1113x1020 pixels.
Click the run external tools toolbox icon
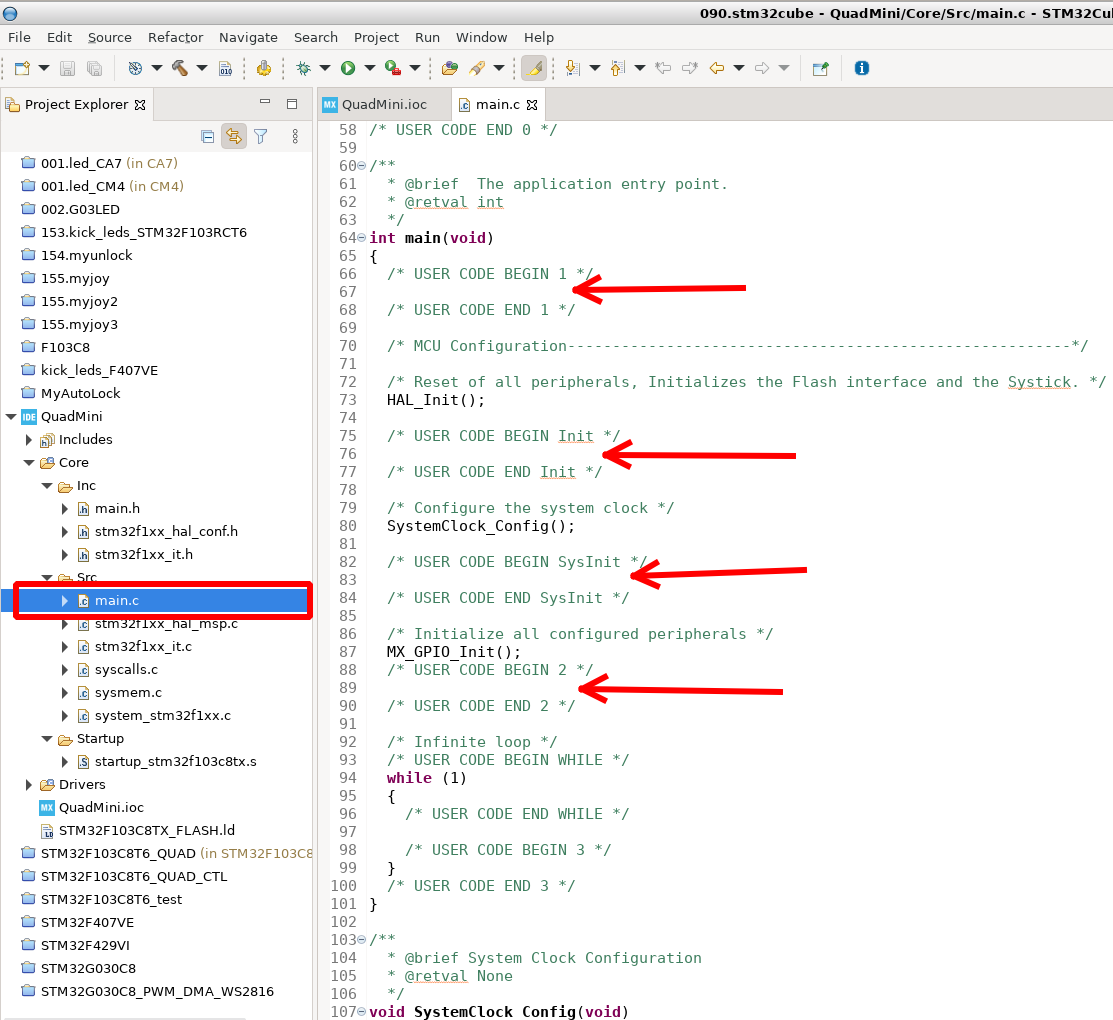(393, 68)
